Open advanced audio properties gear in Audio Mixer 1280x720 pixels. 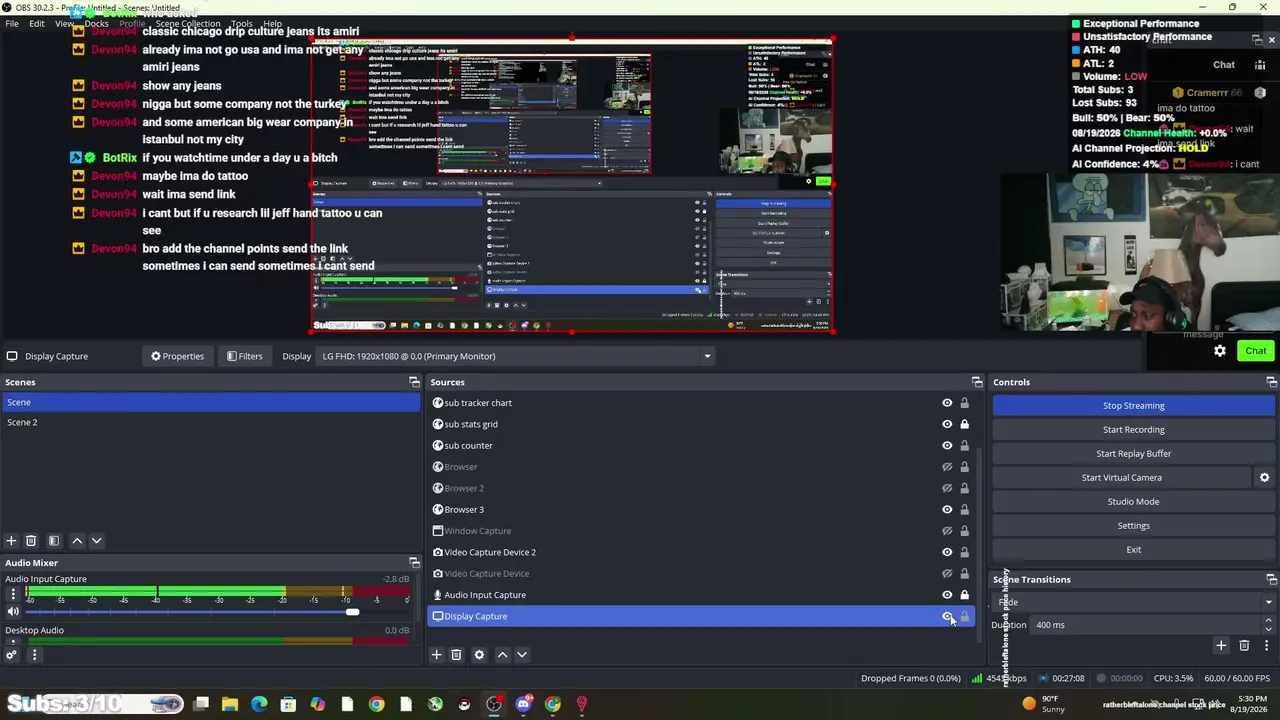point(11,655)
